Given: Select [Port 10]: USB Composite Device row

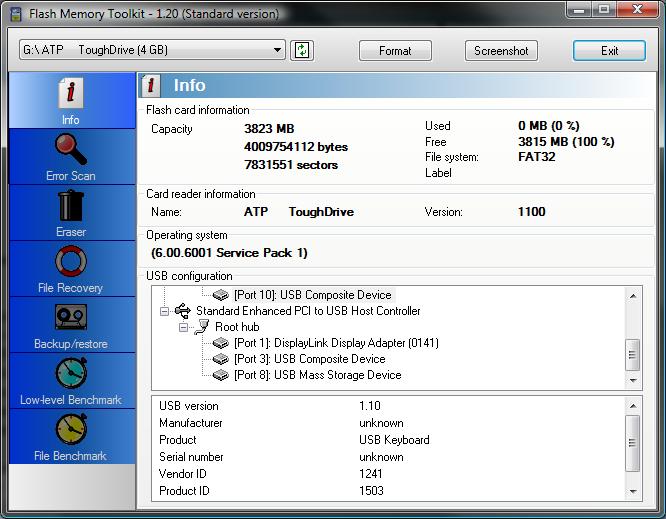Looking at the screenshot, I should 313,295.
